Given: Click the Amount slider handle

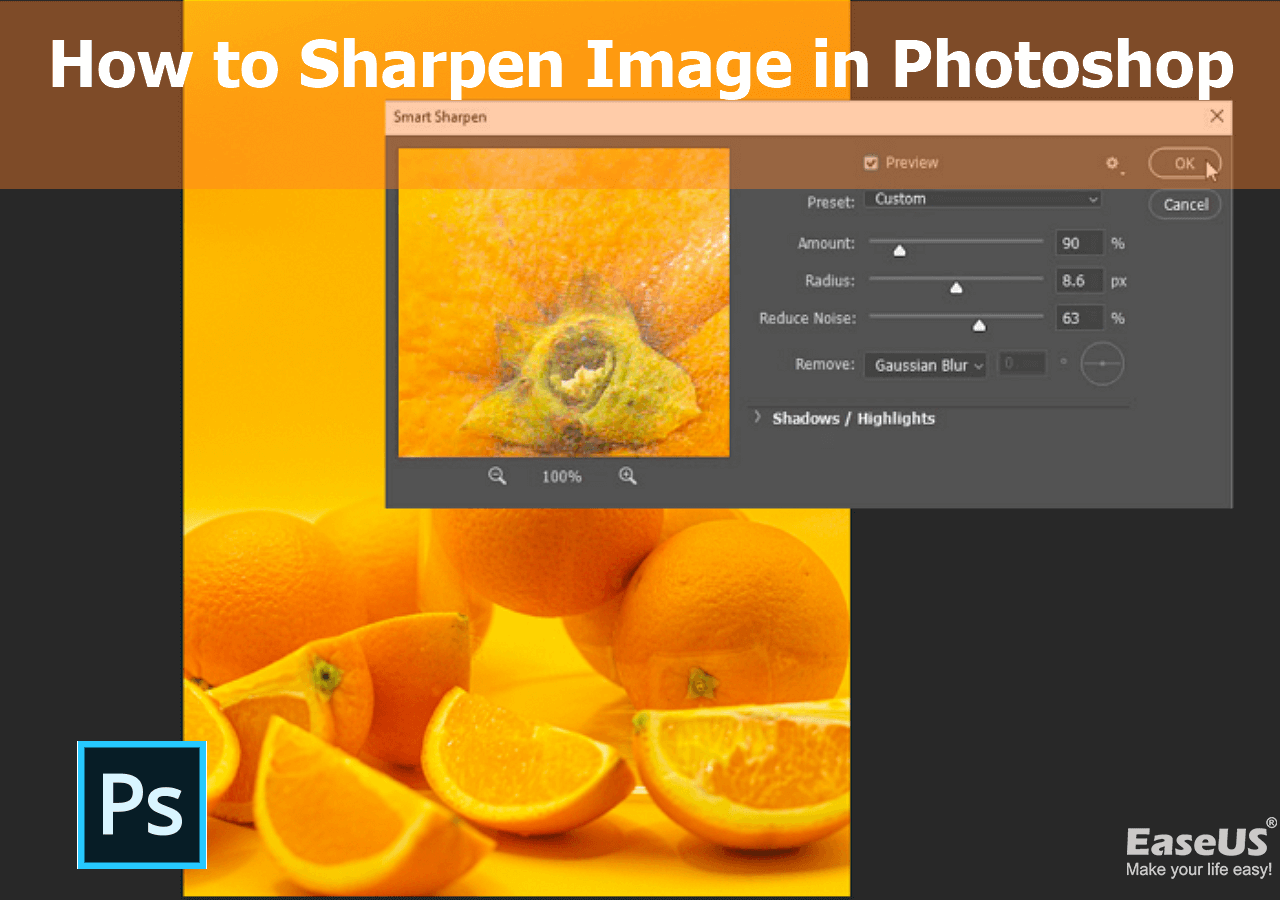Looking at the screenshot, I should click(899, 250).
